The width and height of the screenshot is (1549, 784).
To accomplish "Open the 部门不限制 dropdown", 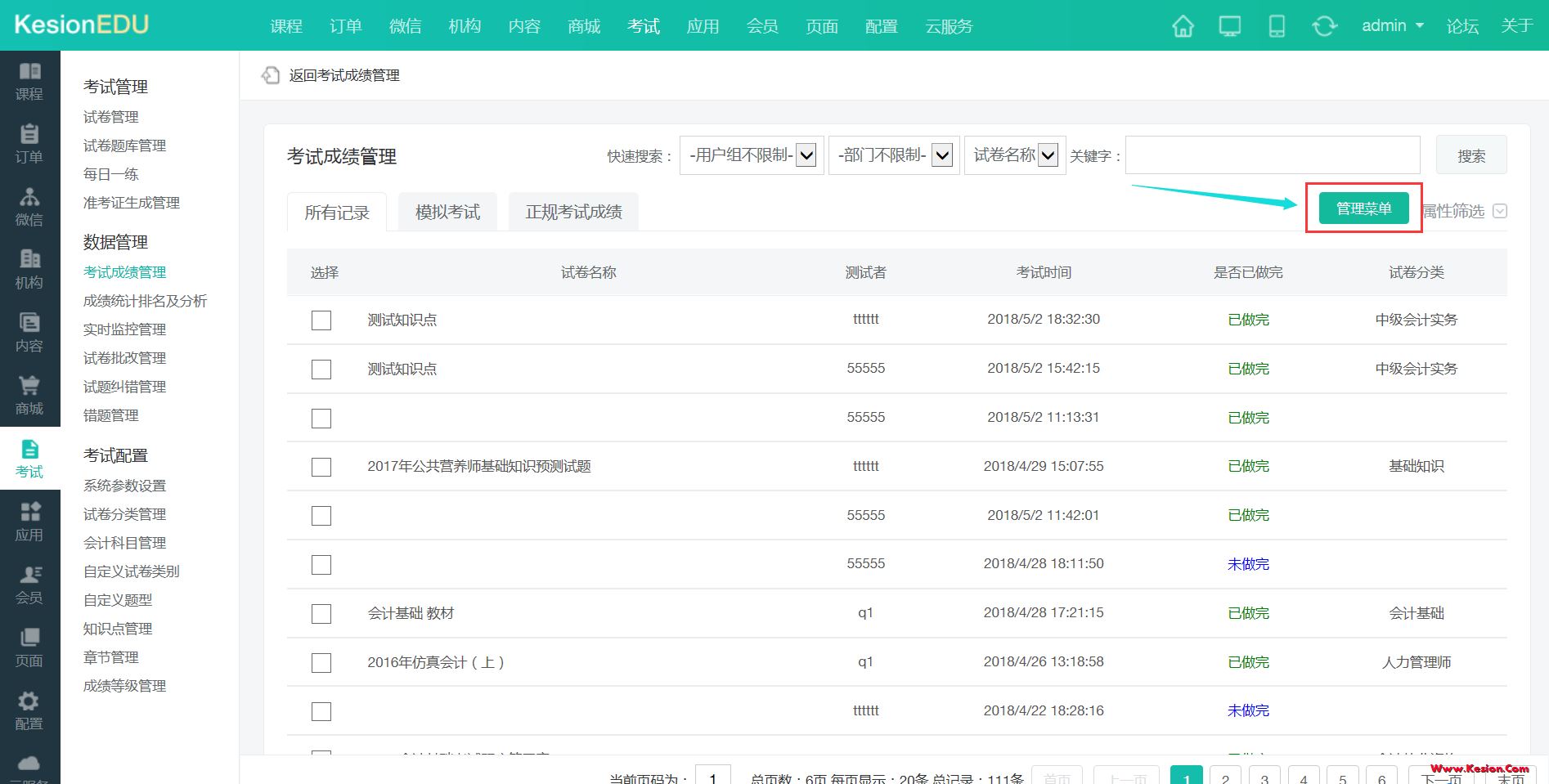I will pyautogui.click(x=893, y=155).
